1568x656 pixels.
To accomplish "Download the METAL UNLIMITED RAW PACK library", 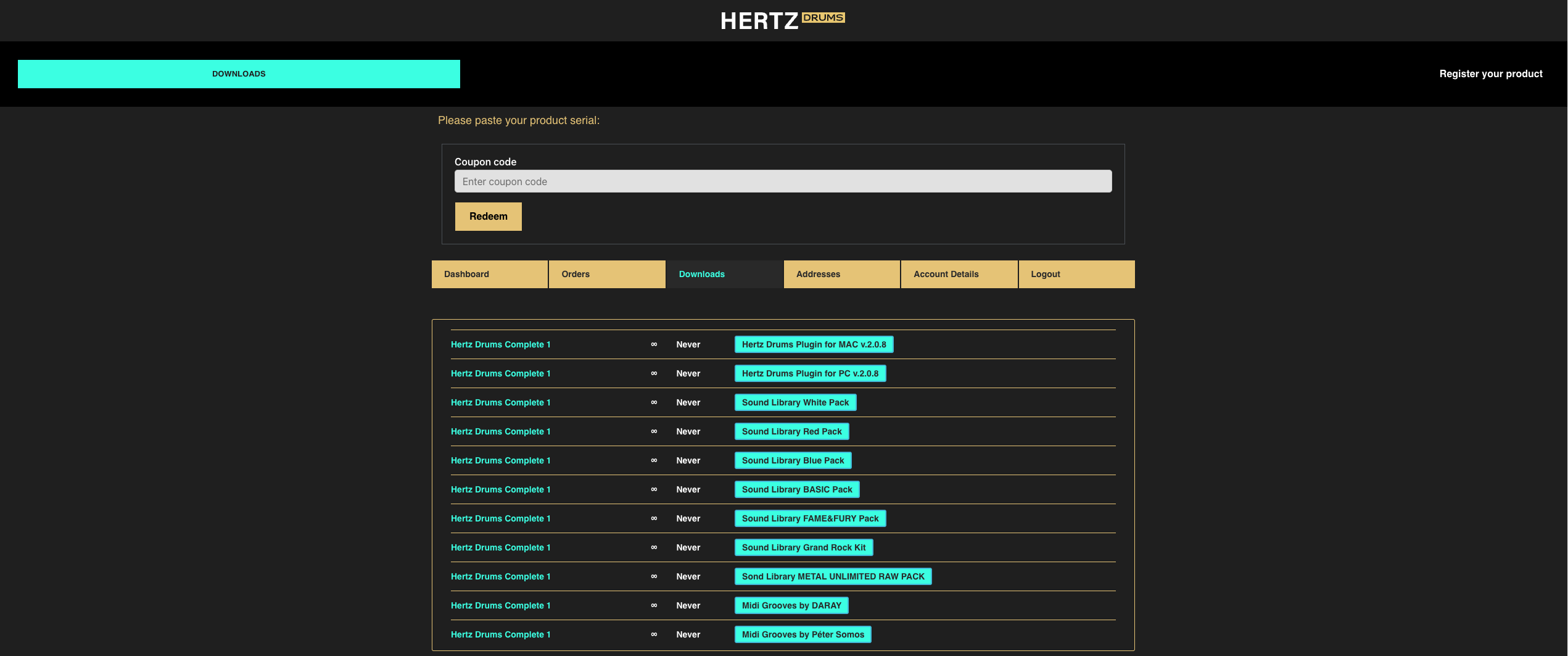I will click(833, 576).
